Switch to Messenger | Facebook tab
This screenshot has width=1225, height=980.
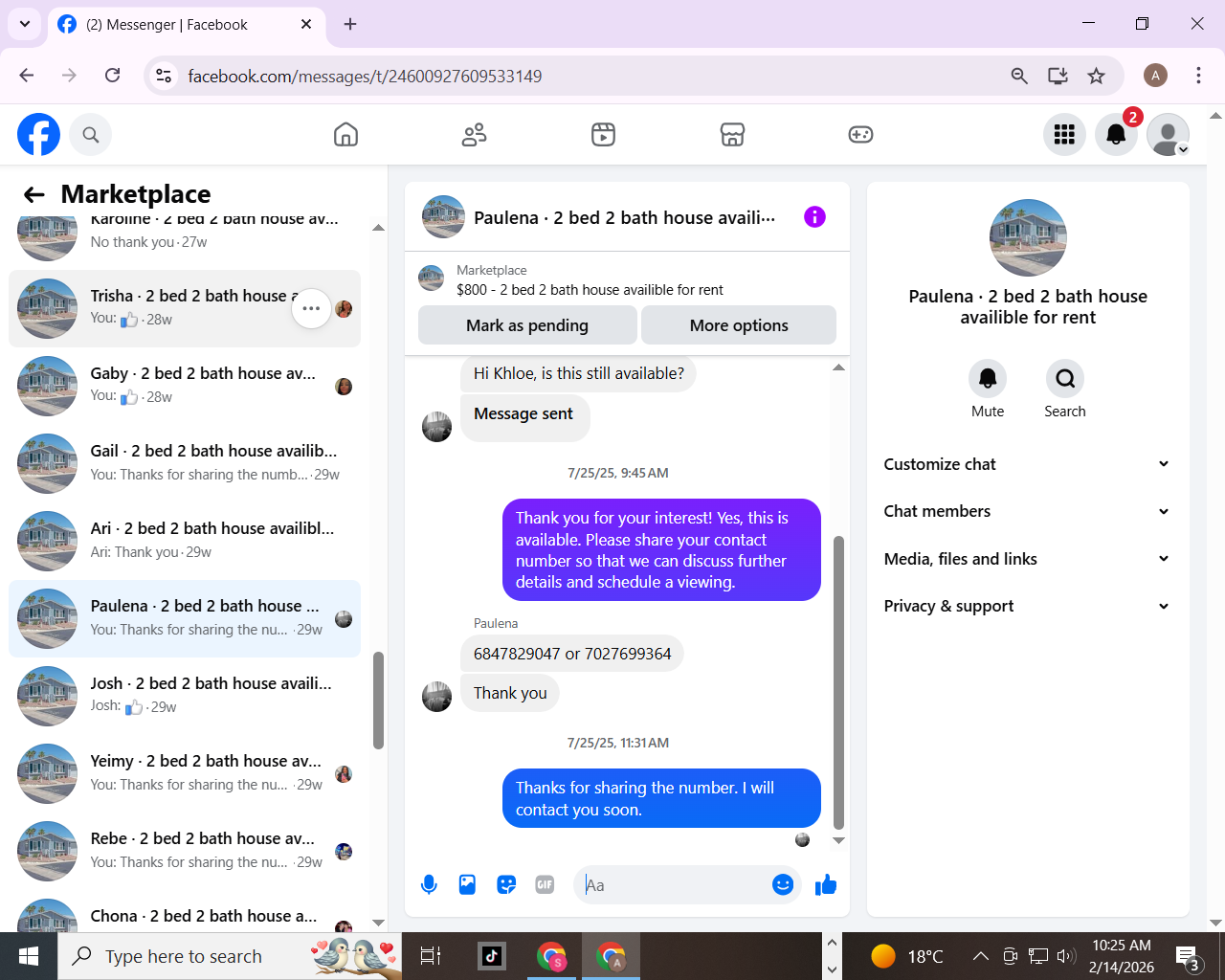pyautogui.click(x=187, y=25)
